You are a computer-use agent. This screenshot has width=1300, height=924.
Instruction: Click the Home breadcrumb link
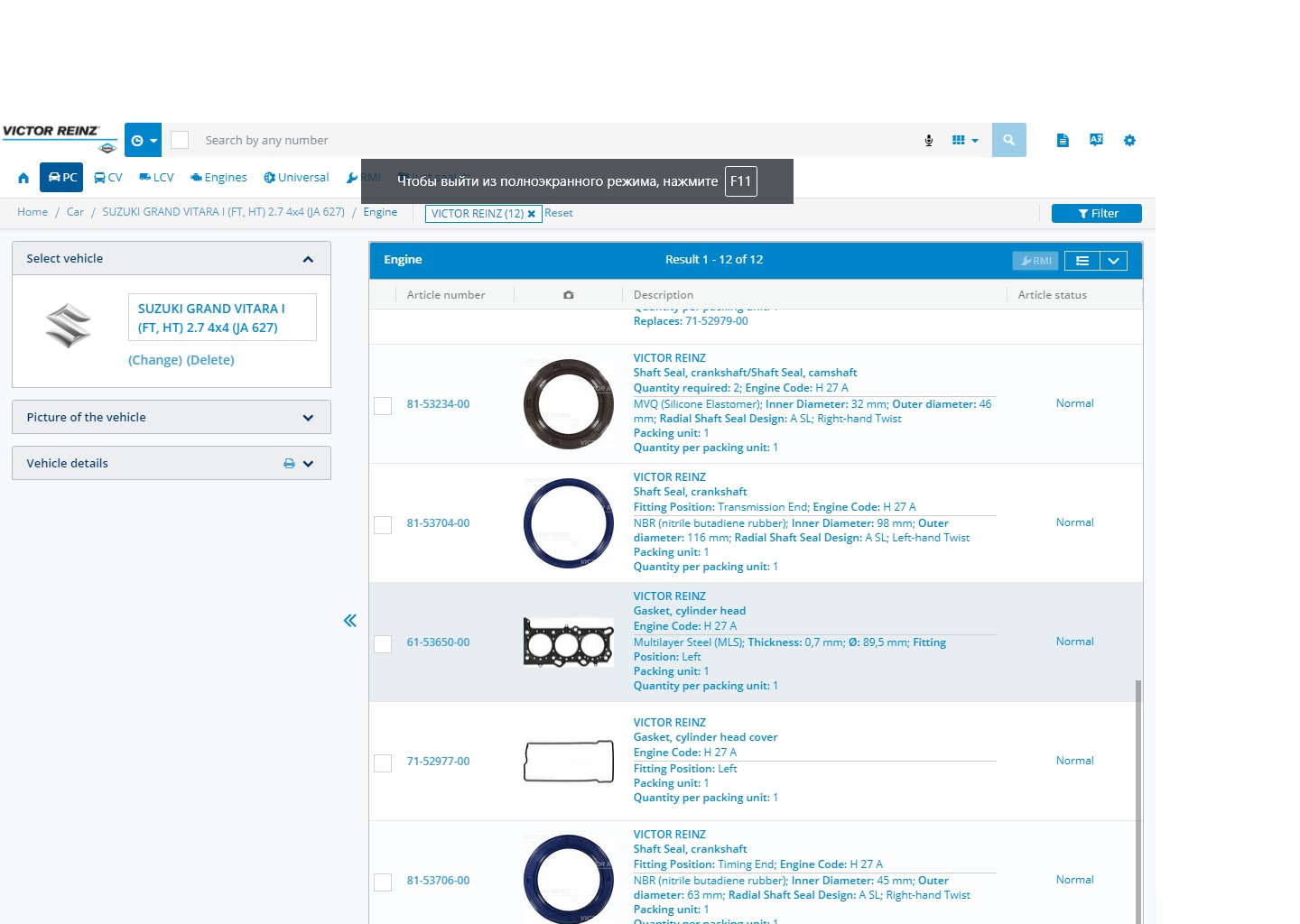coord(32,212)
